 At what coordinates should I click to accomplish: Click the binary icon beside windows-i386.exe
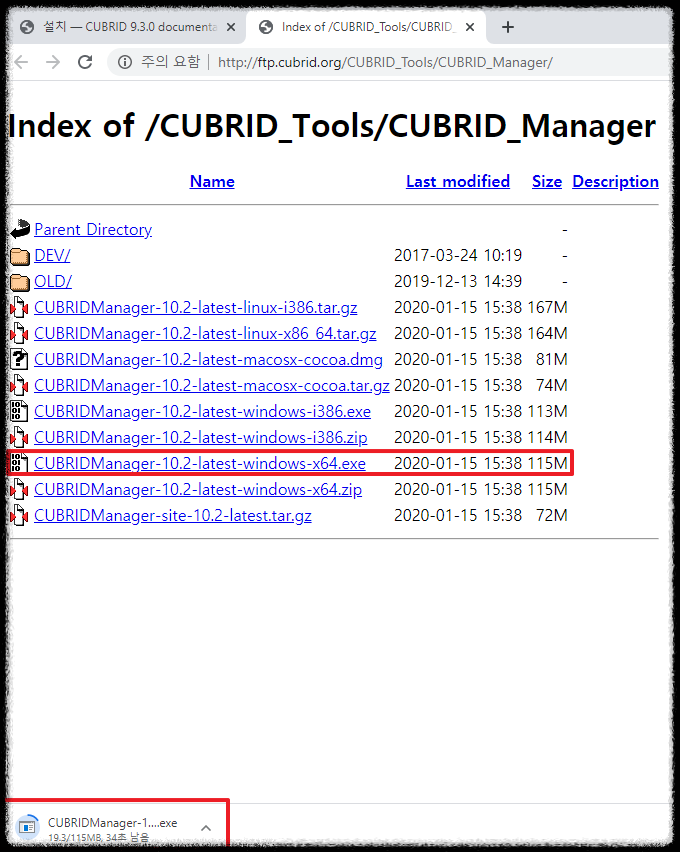pyautogui.click(x=20, y=411)
